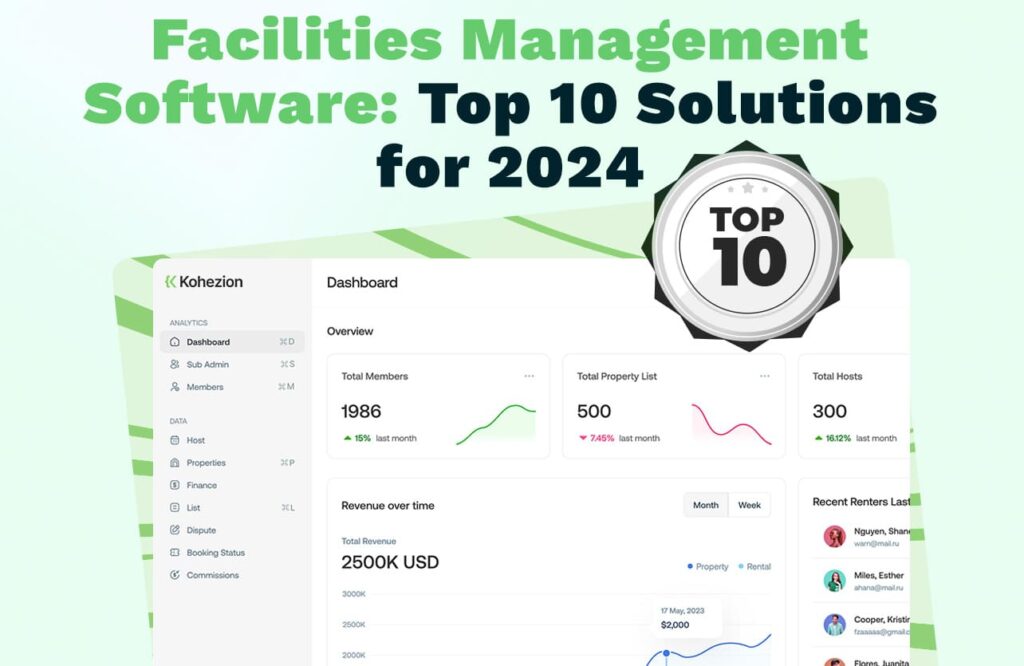Viewport: 1024px width, 666px height.
Task: Open Total Members card options menu
Action: (529, 376)
